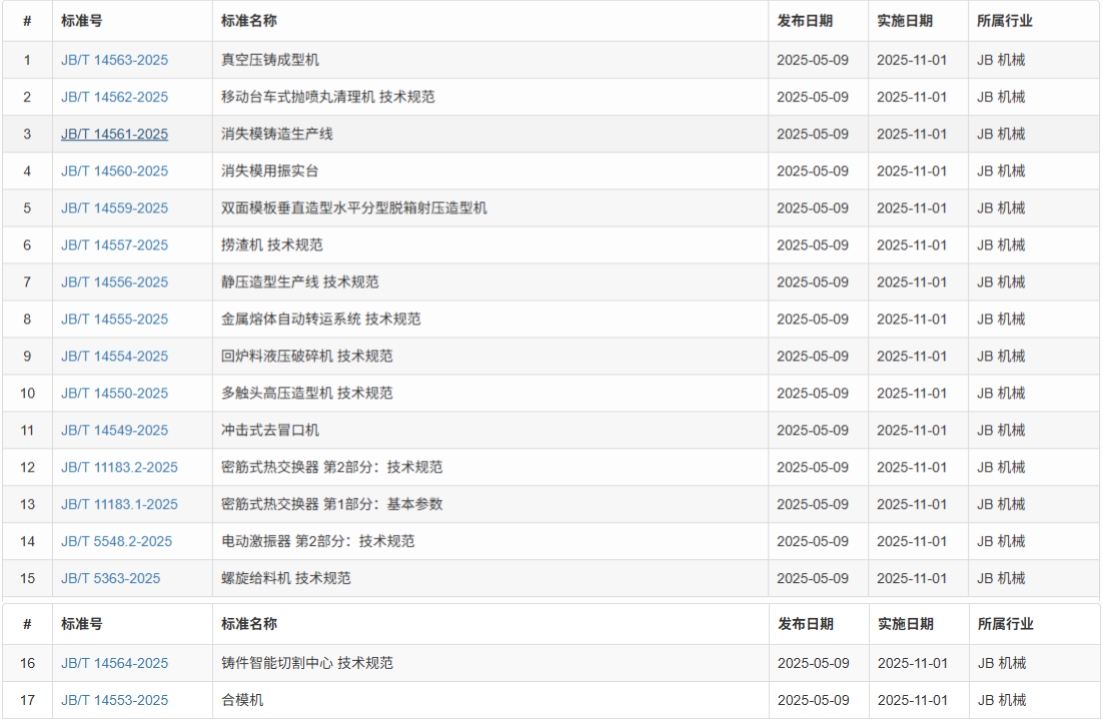Open the JB/T 11183.2-2025 standard link
This screenshot has width=1103, height=719.
pyautogui.click(x=118, y=466)
